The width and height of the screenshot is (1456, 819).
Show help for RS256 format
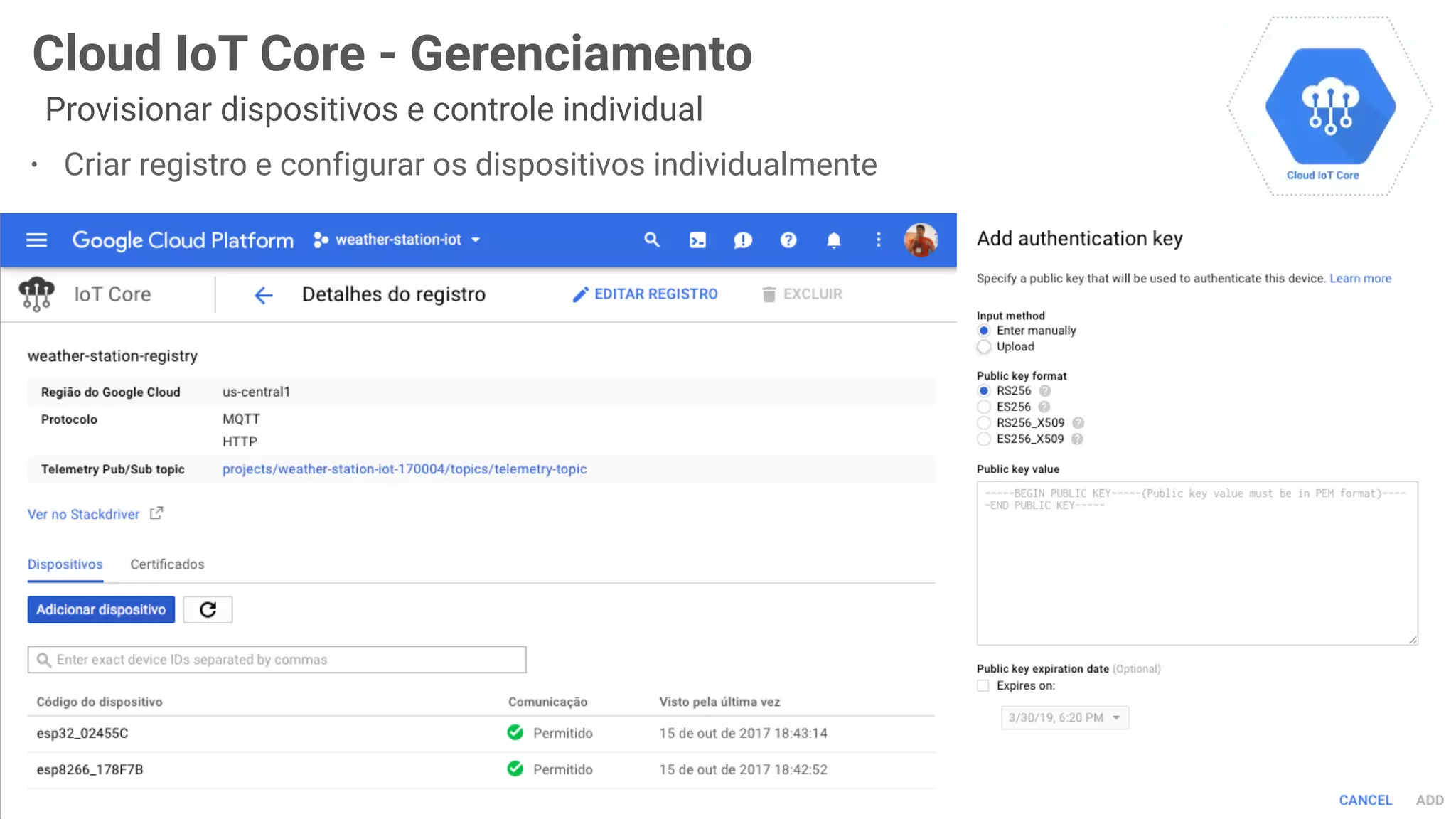pos(1045,391)
